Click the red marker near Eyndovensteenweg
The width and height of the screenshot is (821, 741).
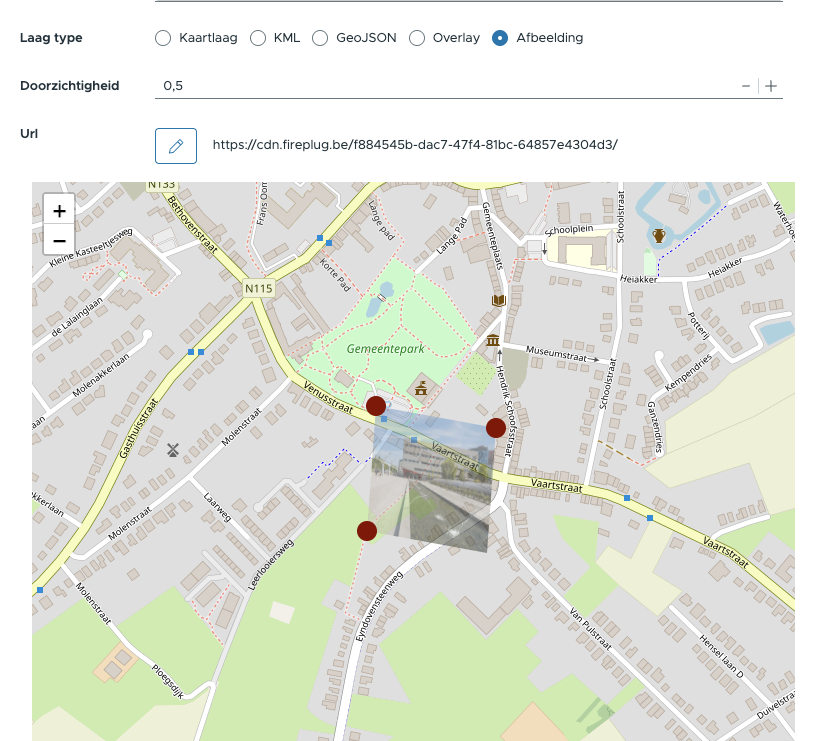[367, 531]
